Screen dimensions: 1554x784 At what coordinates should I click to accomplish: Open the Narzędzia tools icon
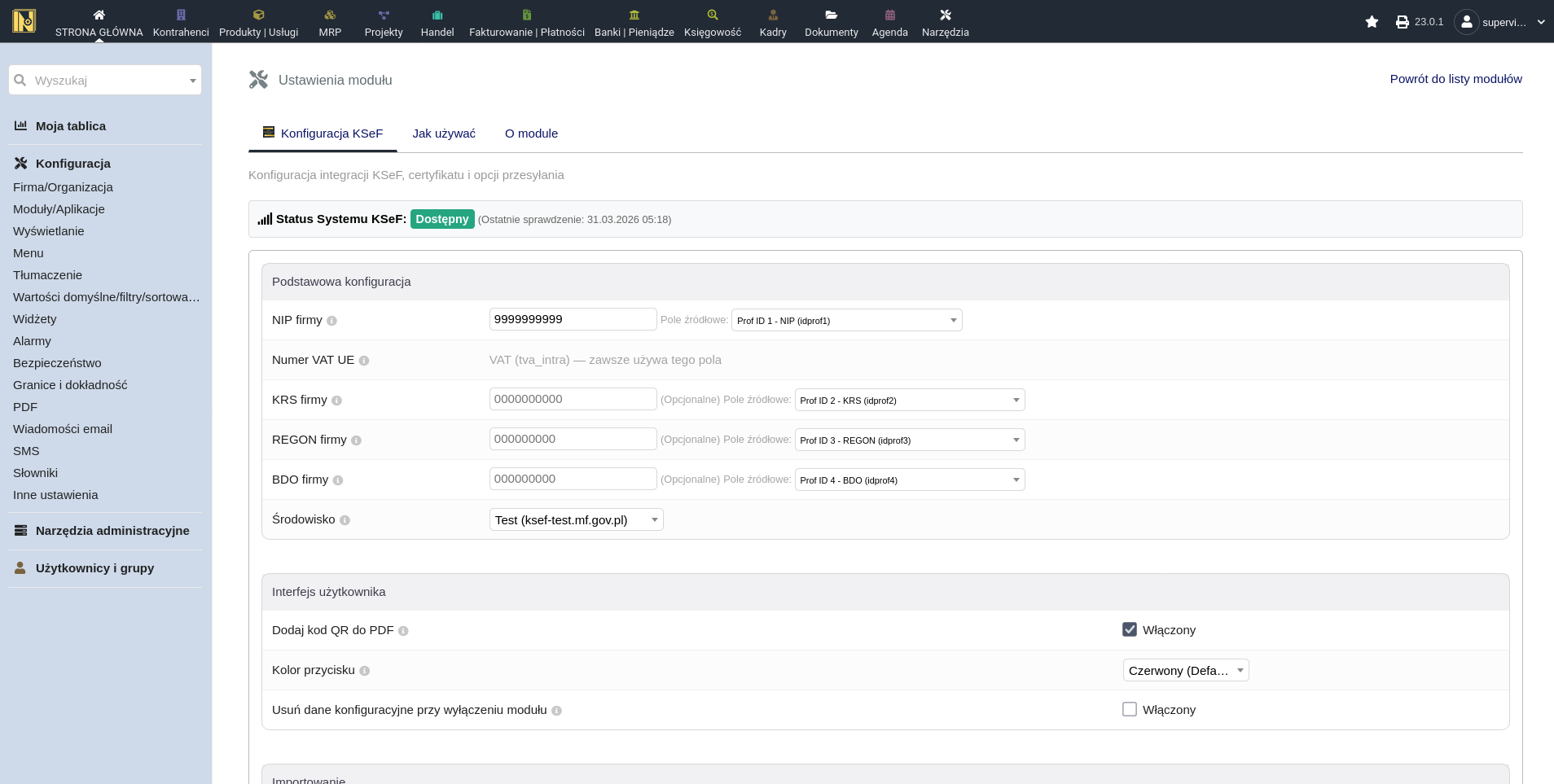[945, 15]
